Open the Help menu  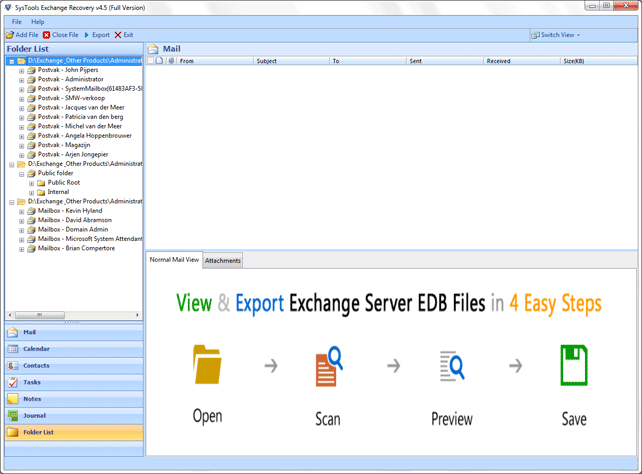coord(38,22)
